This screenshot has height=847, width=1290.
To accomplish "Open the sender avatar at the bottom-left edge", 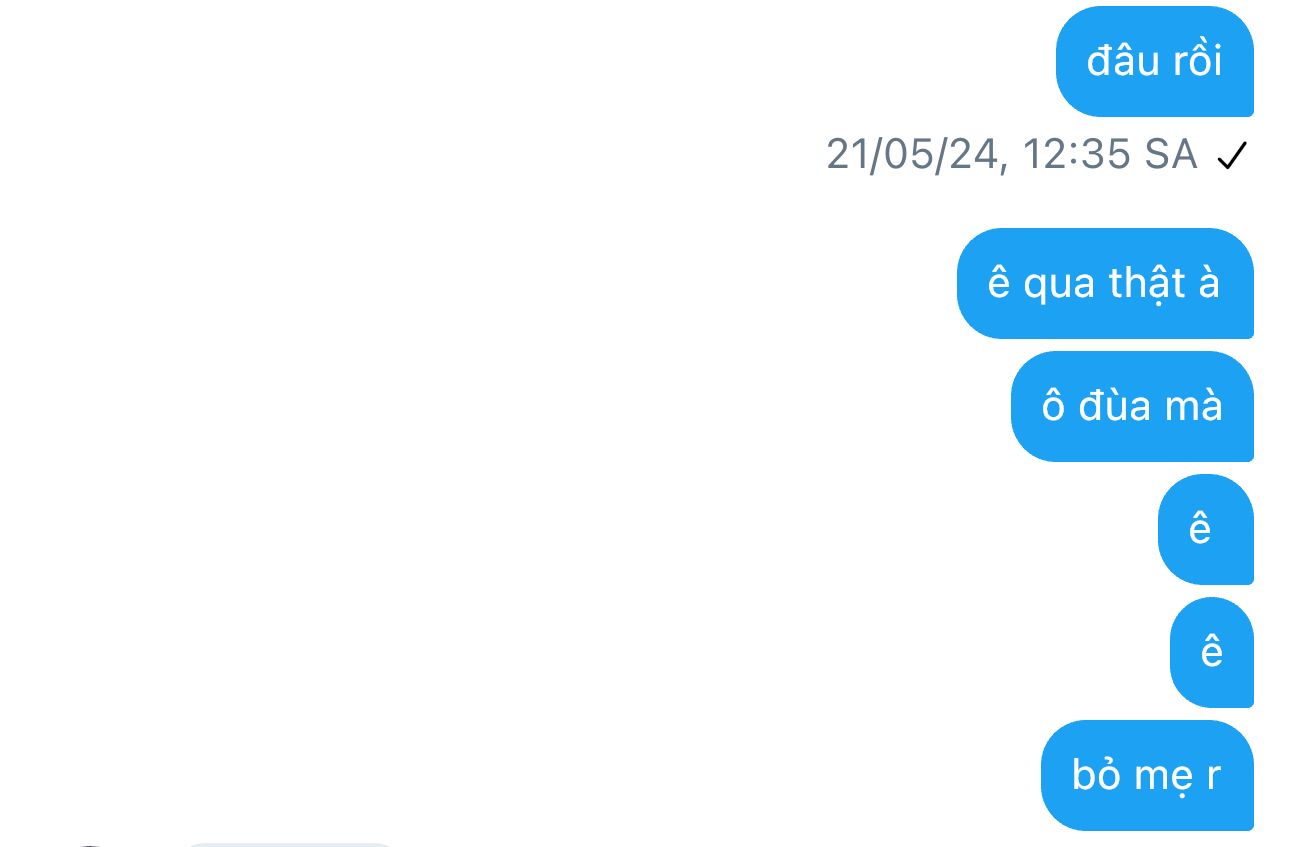I will 90,845.
